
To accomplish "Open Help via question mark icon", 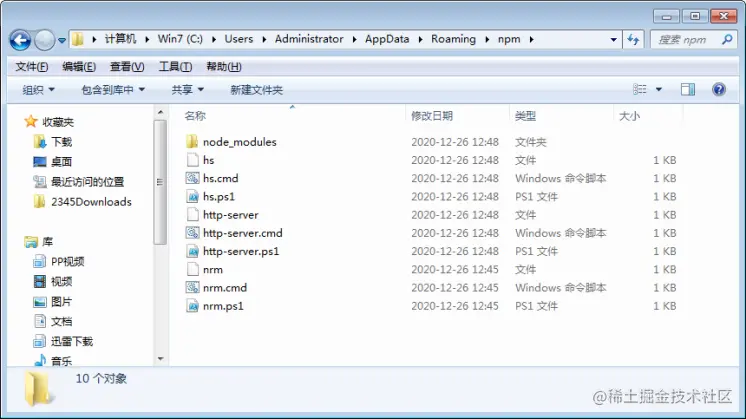I will 719,89.
